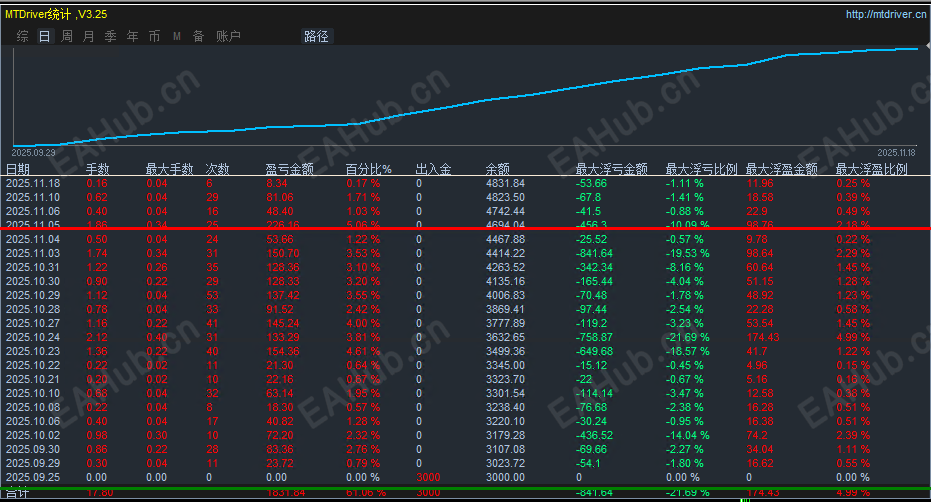
Task: Click trade count 53 on 2025.10.29
Action: click(x=213, y=295)
